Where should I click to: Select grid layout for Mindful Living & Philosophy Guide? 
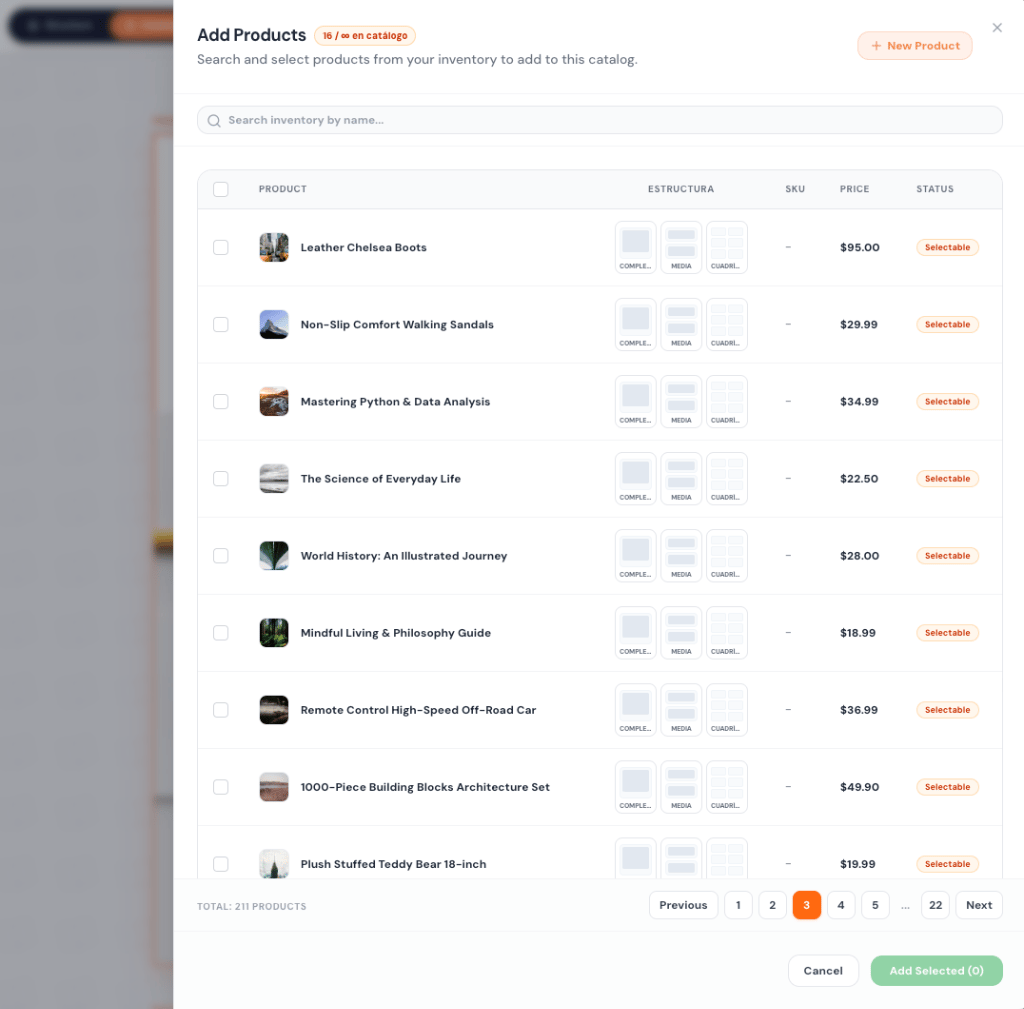(727, 633)
